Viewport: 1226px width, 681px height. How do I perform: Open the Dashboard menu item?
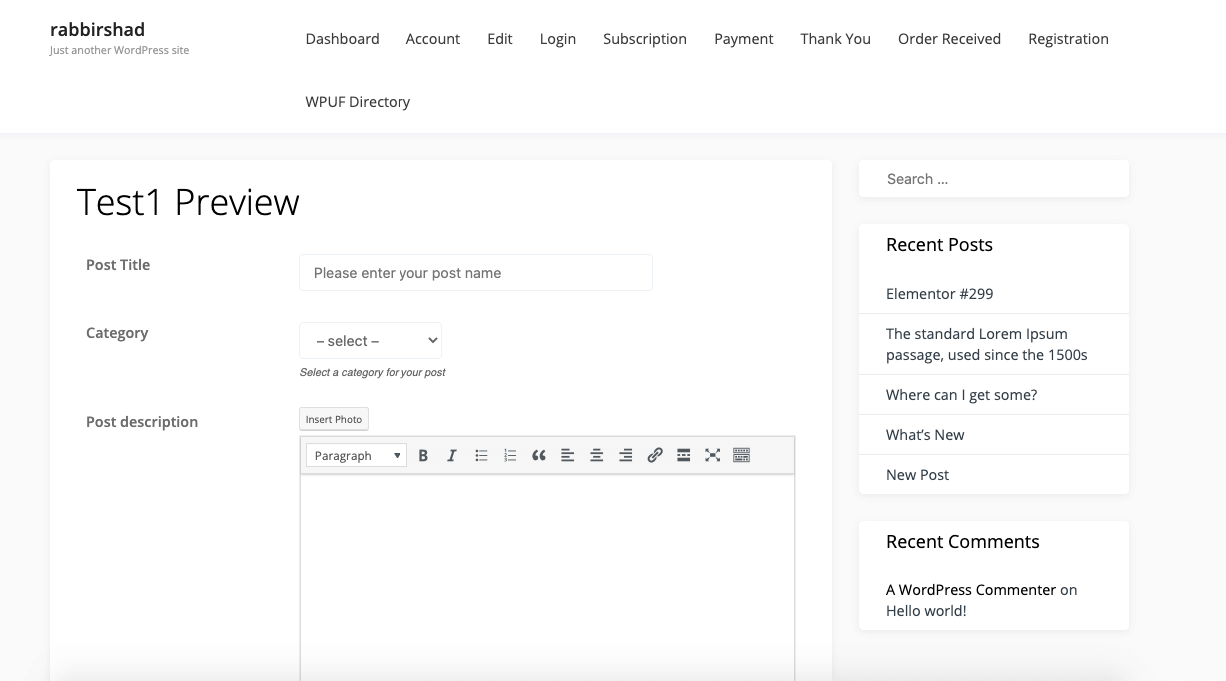(342, 38)
